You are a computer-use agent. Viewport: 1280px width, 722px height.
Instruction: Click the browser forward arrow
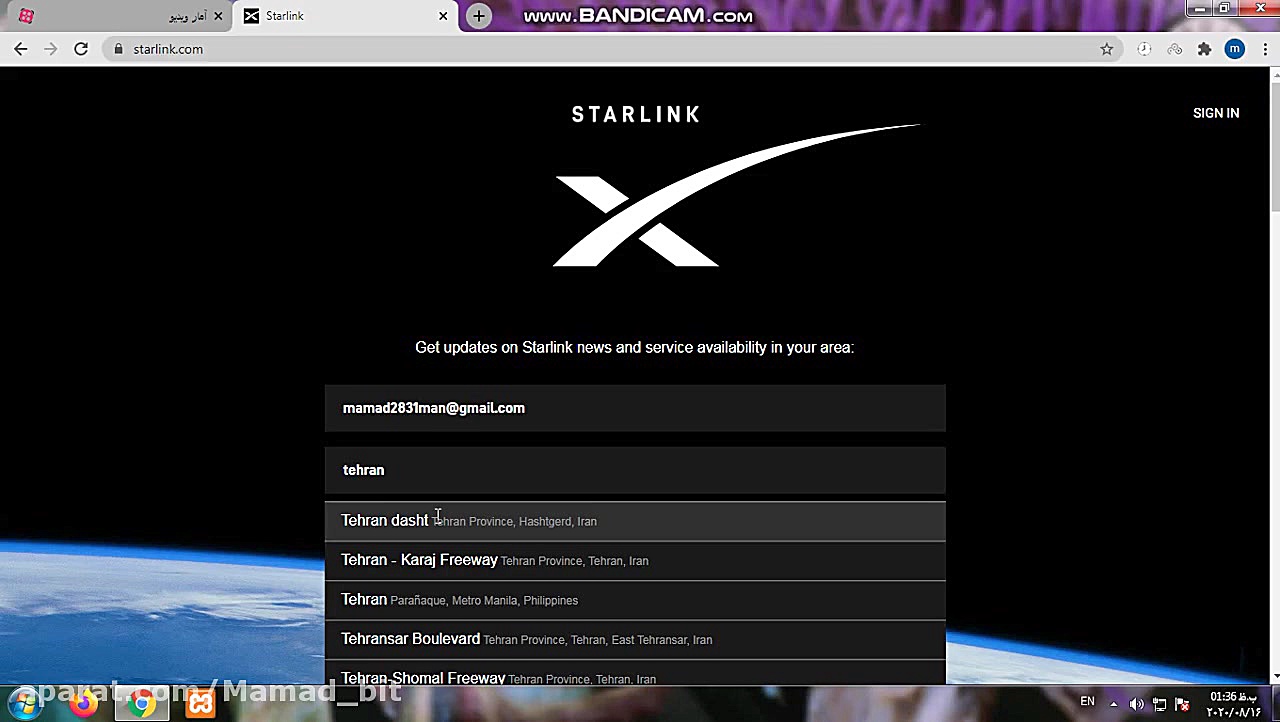51,49
